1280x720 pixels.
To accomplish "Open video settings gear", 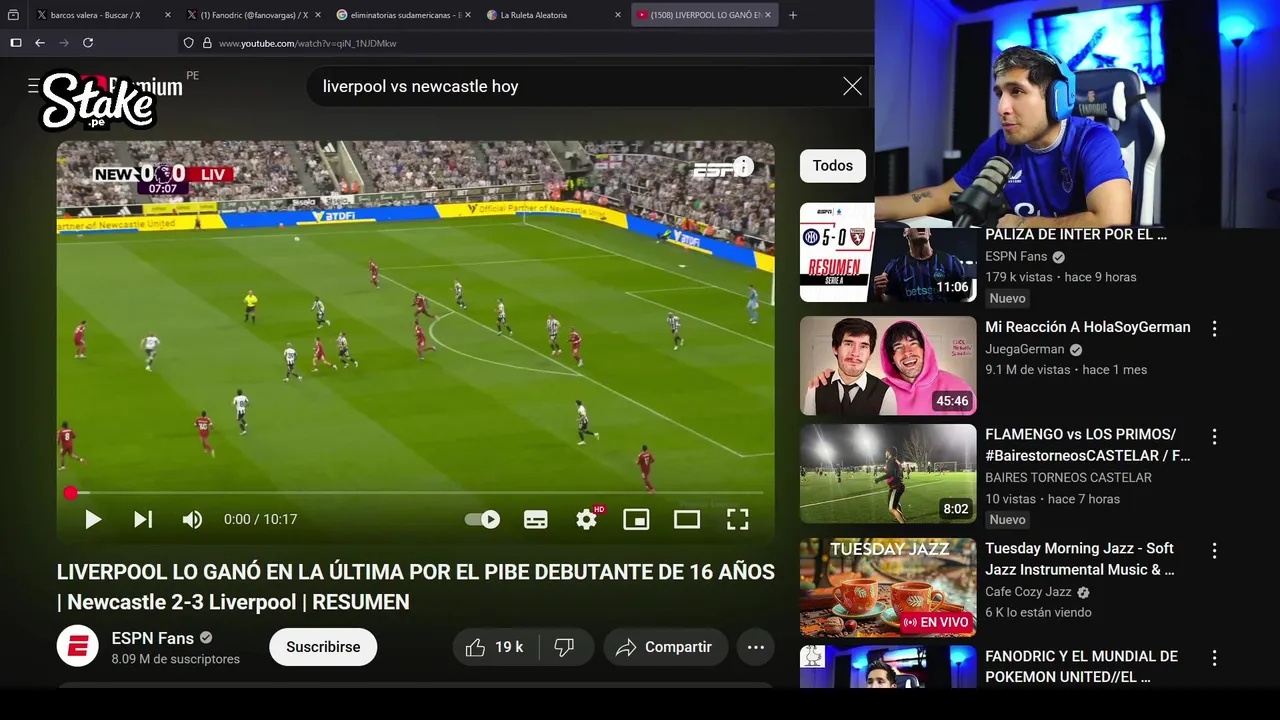I will tap(587, 519).
